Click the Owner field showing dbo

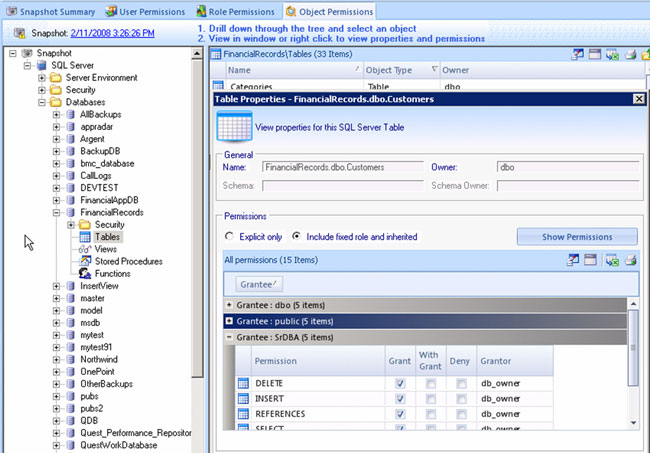[x=568, y=167]
